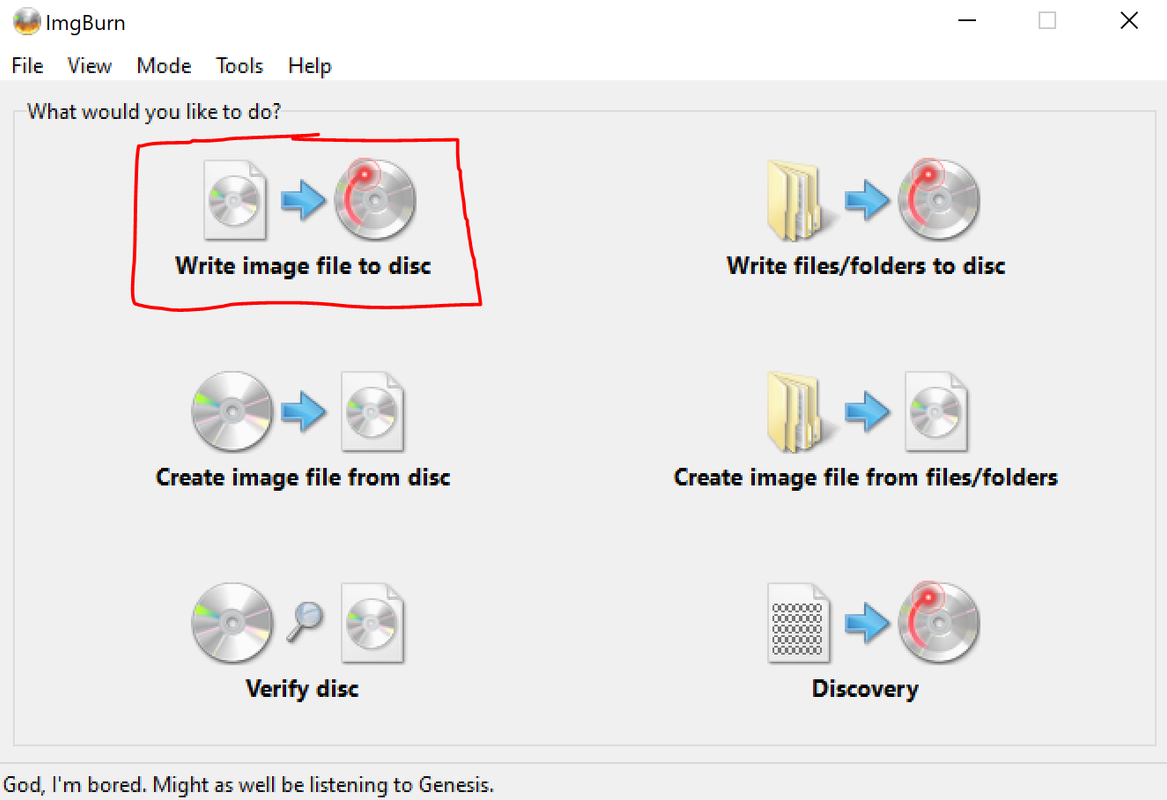The height and width of the screenshot is (800, 1167).
Task: Minimize the ImgBurn window
Action: tap(967, 21)
